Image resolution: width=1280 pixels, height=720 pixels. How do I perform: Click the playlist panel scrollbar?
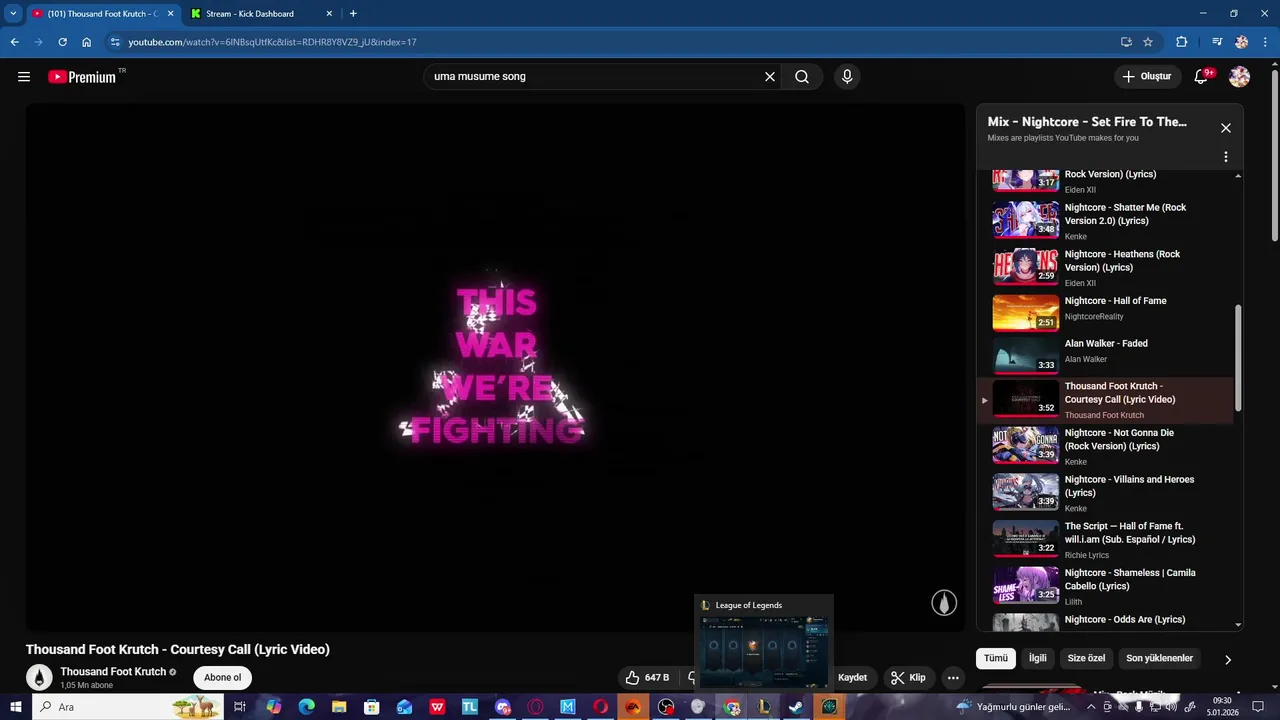pos(1238,357)
